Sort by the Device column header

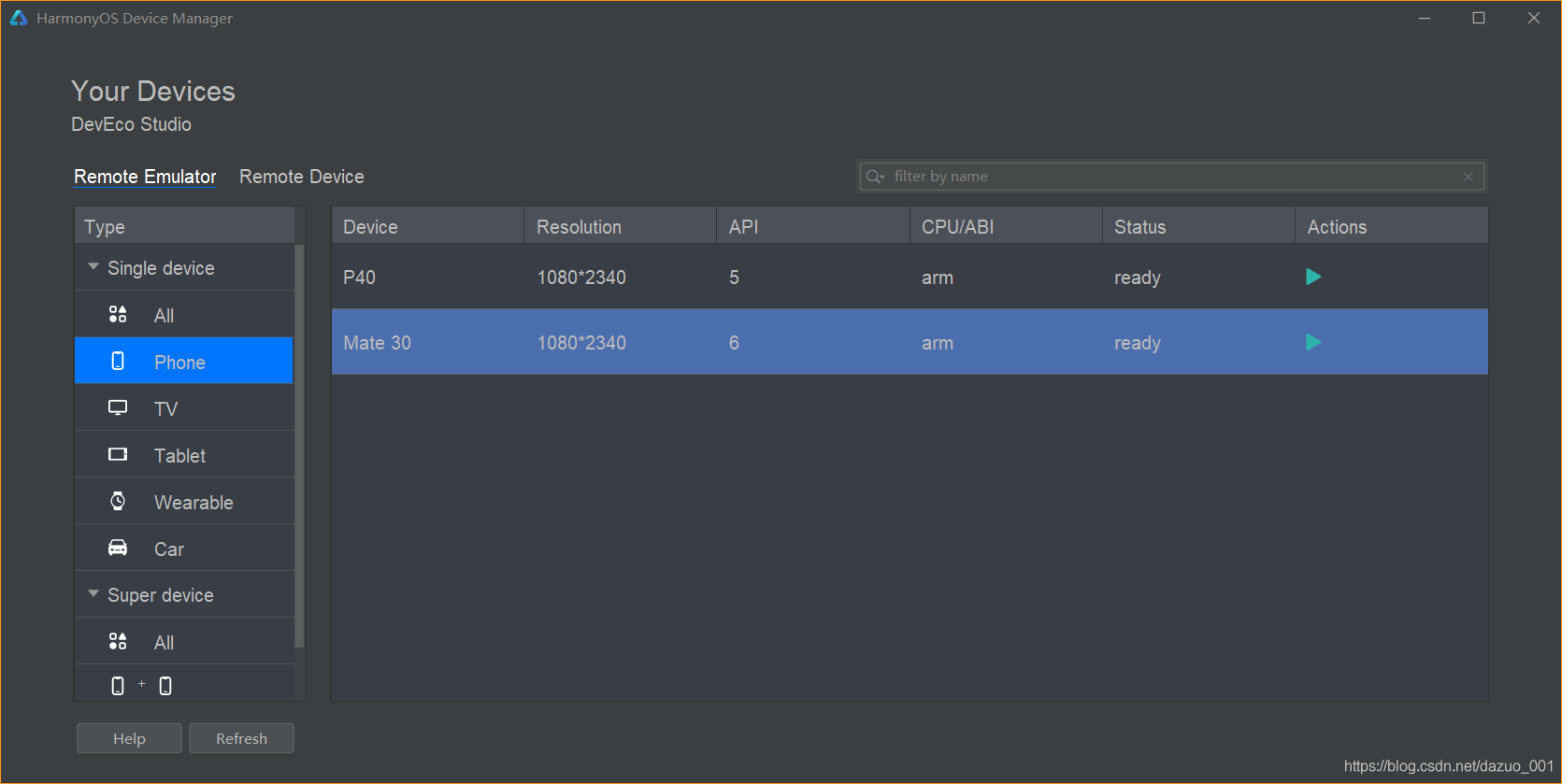click(x=428, y=226)
